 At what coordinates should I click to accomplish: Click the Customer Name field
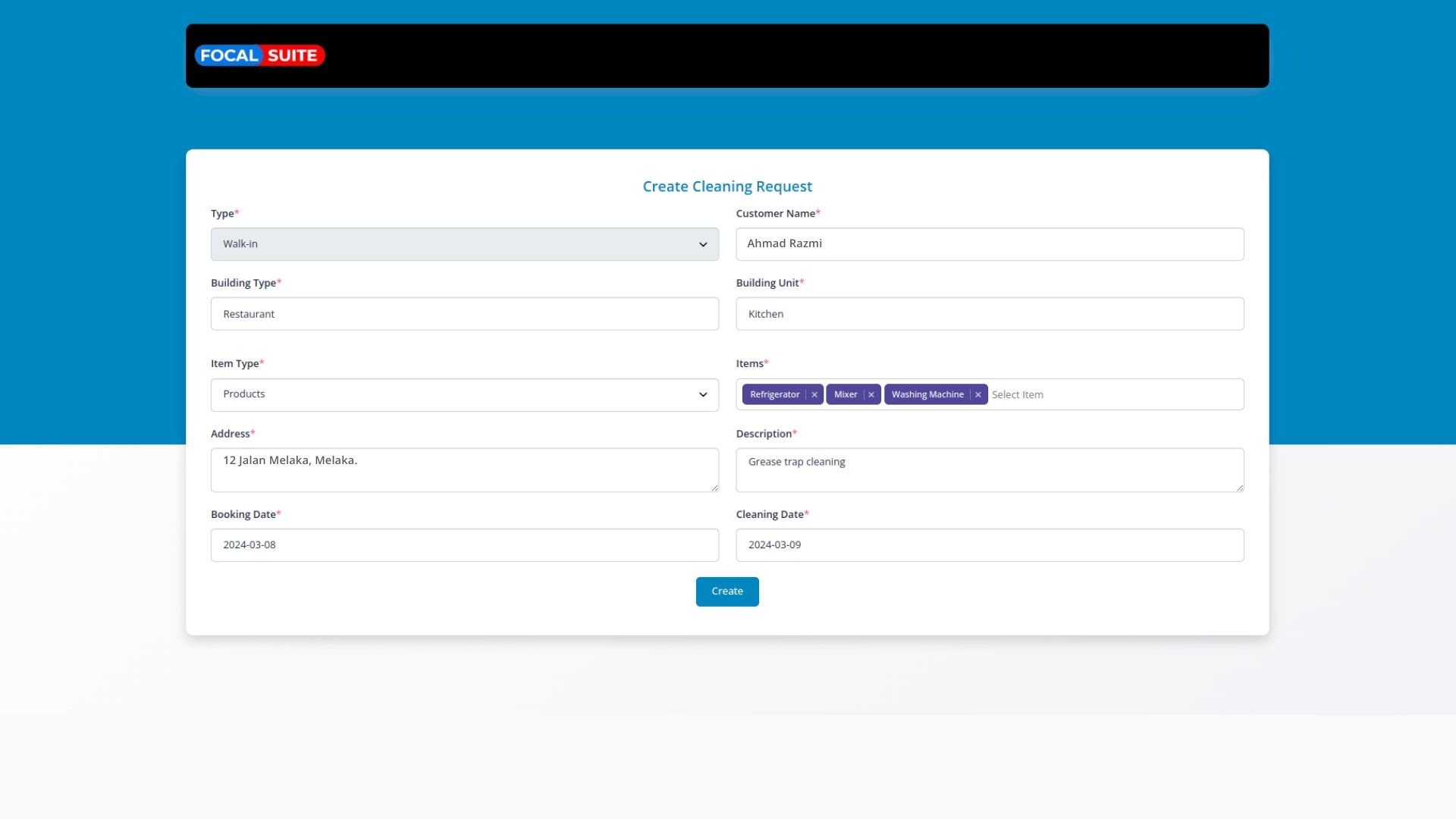pyautogui.click(x=989, y=244)
